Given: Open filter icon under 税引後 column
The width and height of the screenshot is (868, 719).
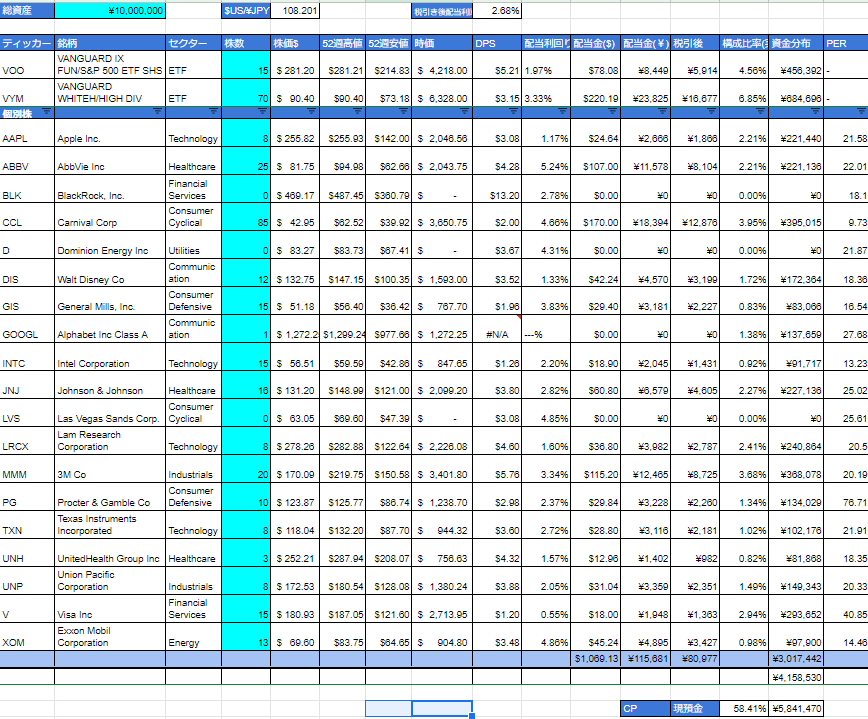Looking at the screenshot, I should pos(711,112).
